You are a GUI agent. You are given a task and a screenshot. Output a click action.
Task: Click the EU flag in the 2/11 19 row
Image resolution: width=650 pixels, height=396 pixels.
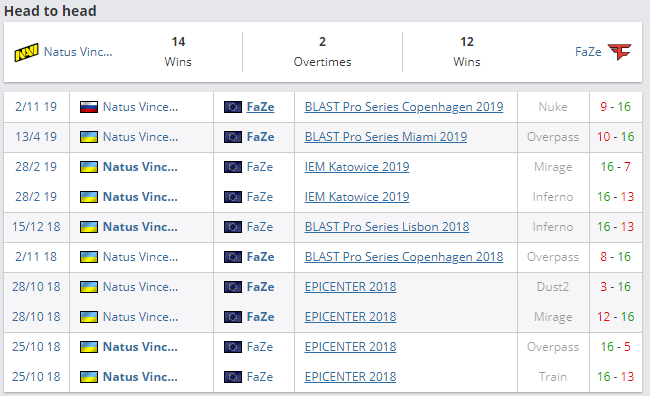233,107
